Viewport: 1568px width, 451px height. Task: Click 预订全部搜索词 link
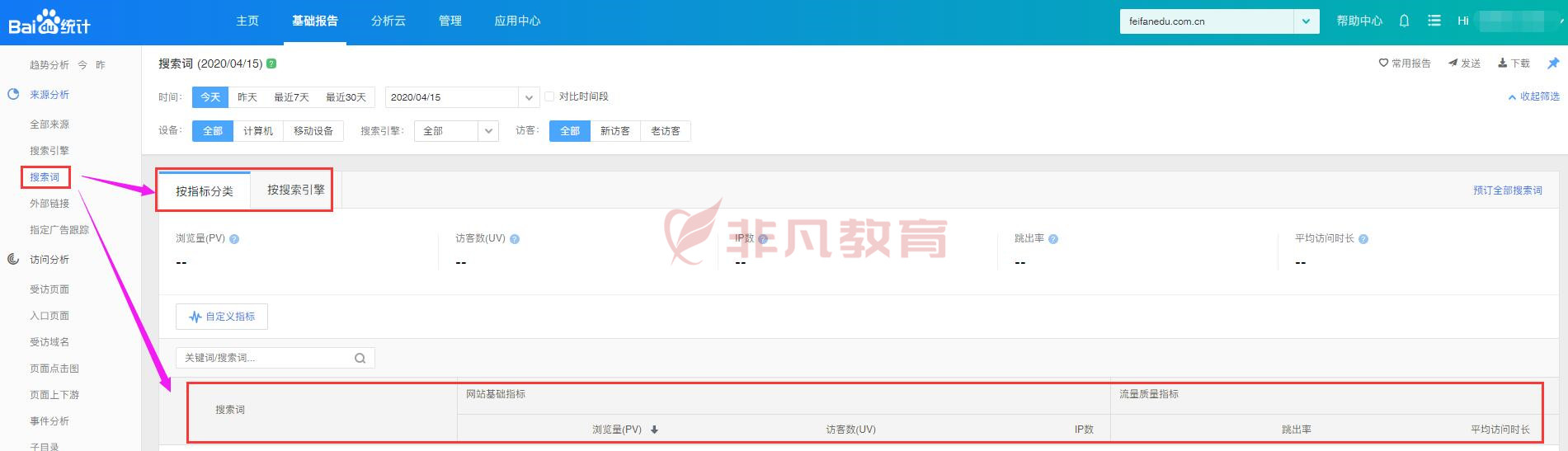1508,190
